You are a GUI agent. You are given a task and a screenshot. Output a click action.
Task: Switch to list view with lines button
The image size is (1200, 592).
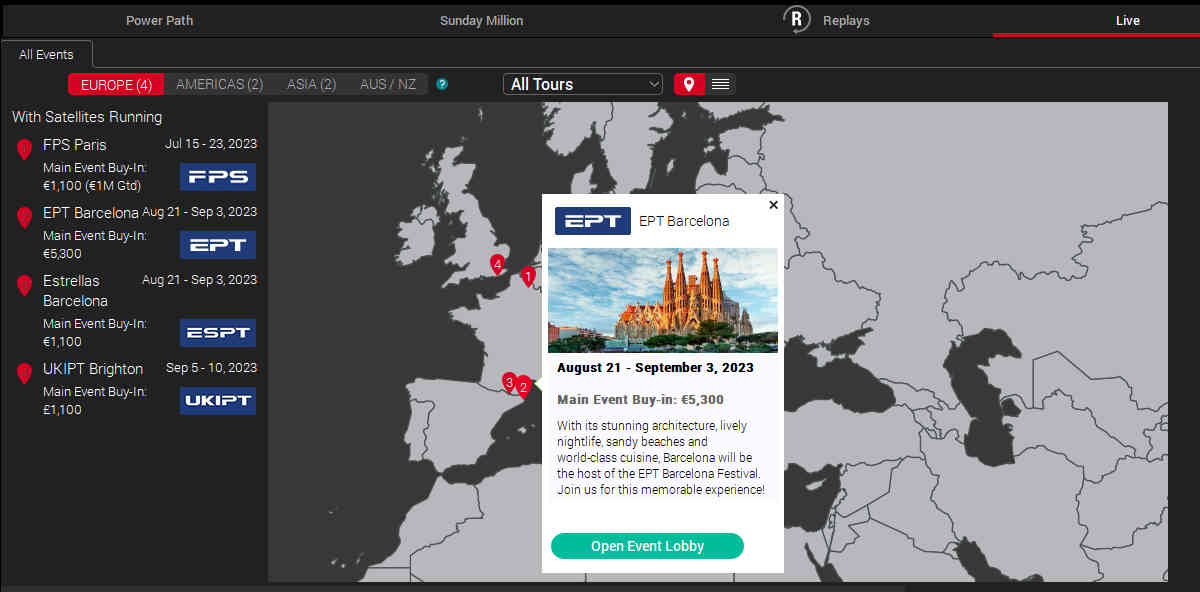(721, 84)
